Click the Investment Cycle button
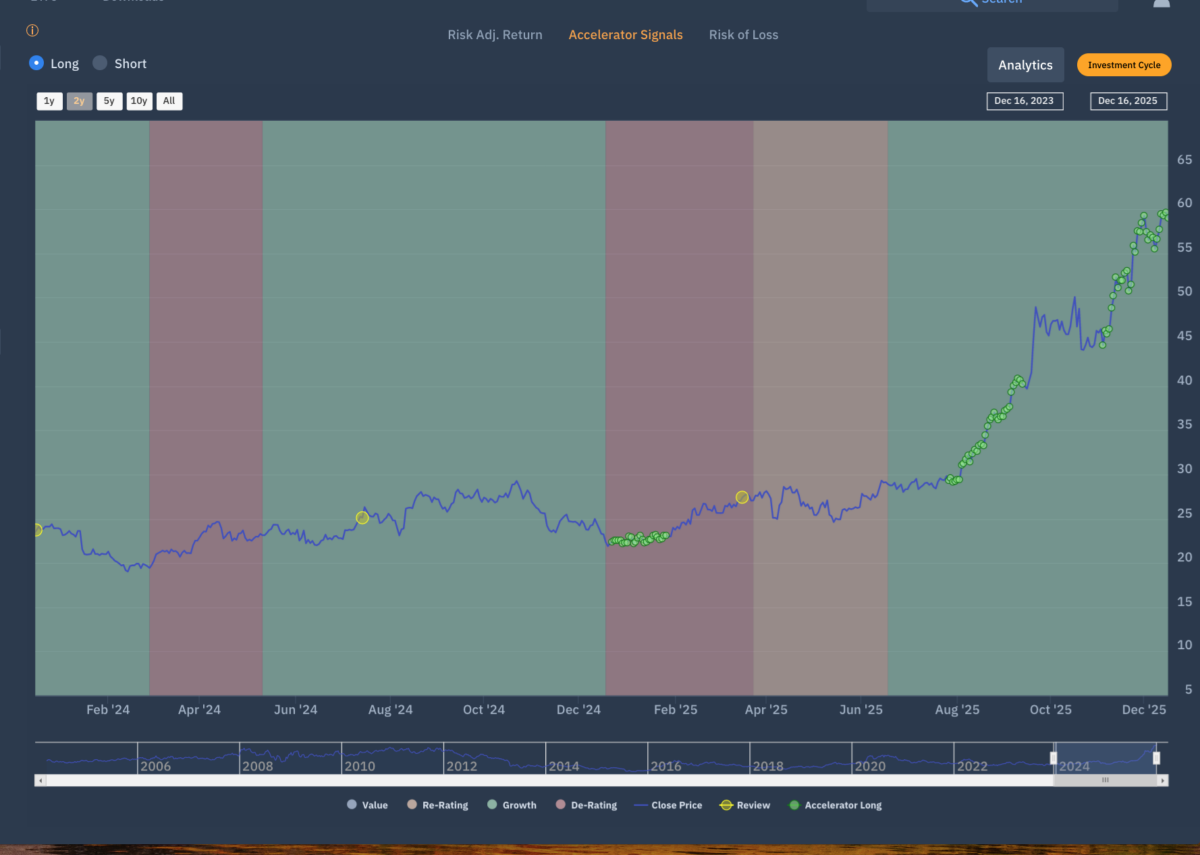The width and height of the screenshot is (1200, 855). click(1124, 65)
